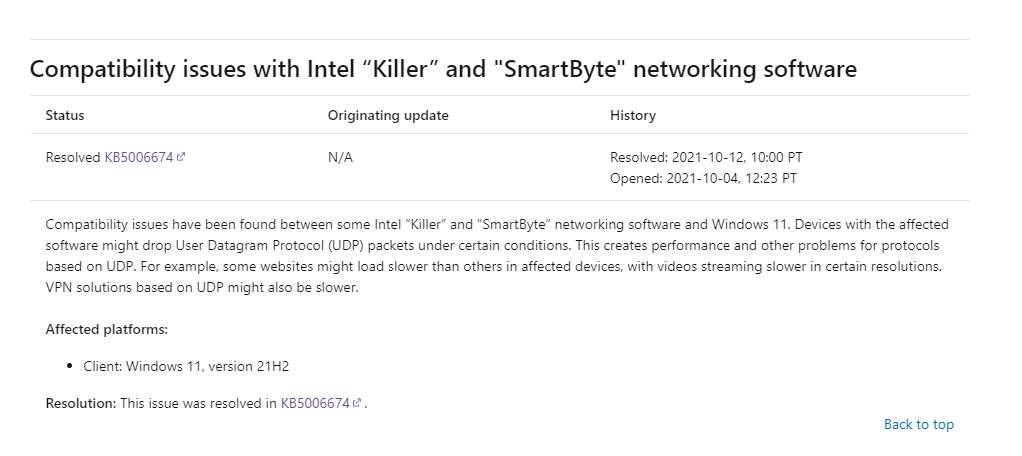Click external-link icon after Resolution KB5006674
Screen dimensions: 1022x456
tap(357, 403)
